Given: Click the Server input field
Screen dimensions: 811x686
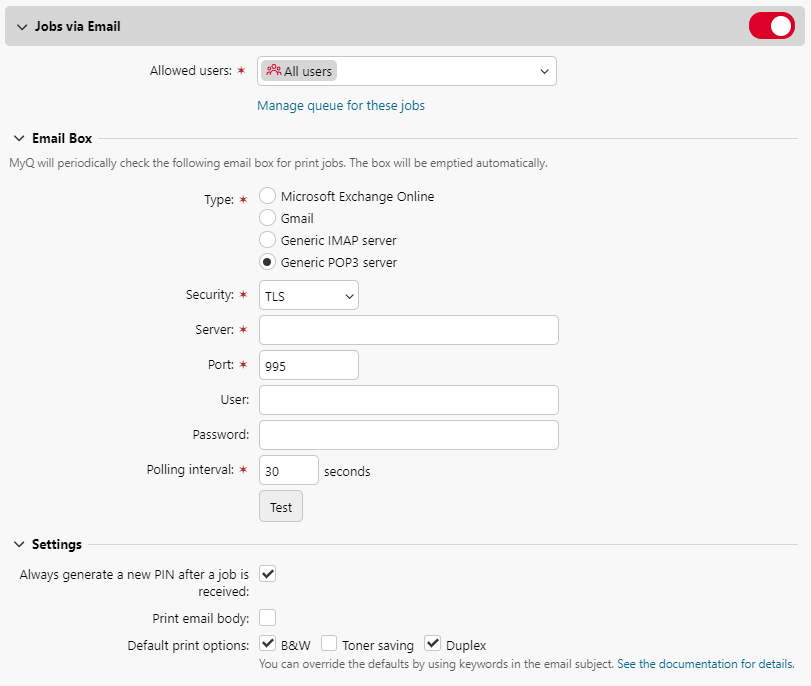Looking at the screenshot, I should (x=407, y=329).
